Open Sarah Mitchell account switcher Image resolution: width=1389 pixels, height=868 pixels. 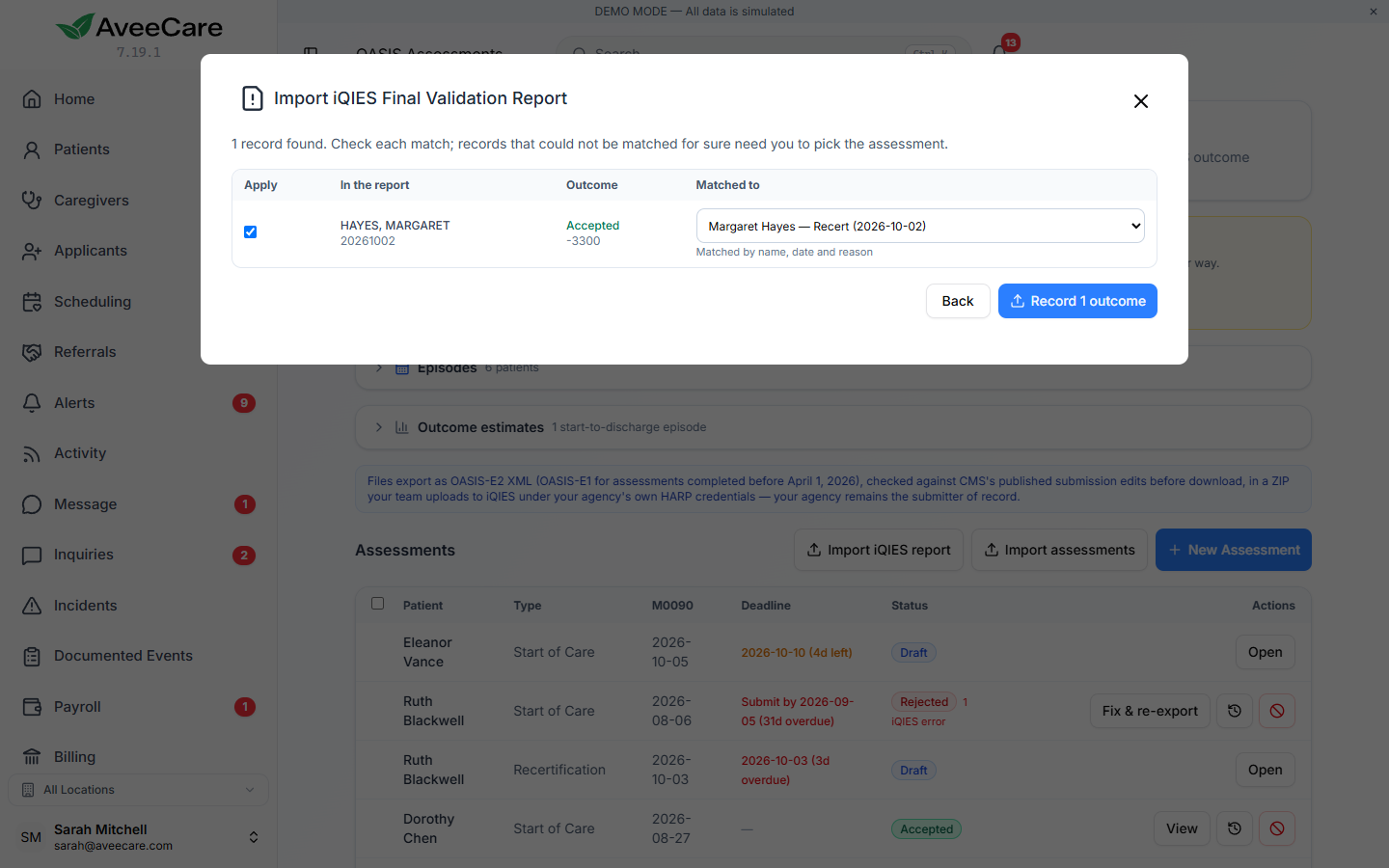pyautogui.click(x=138, y=837)
